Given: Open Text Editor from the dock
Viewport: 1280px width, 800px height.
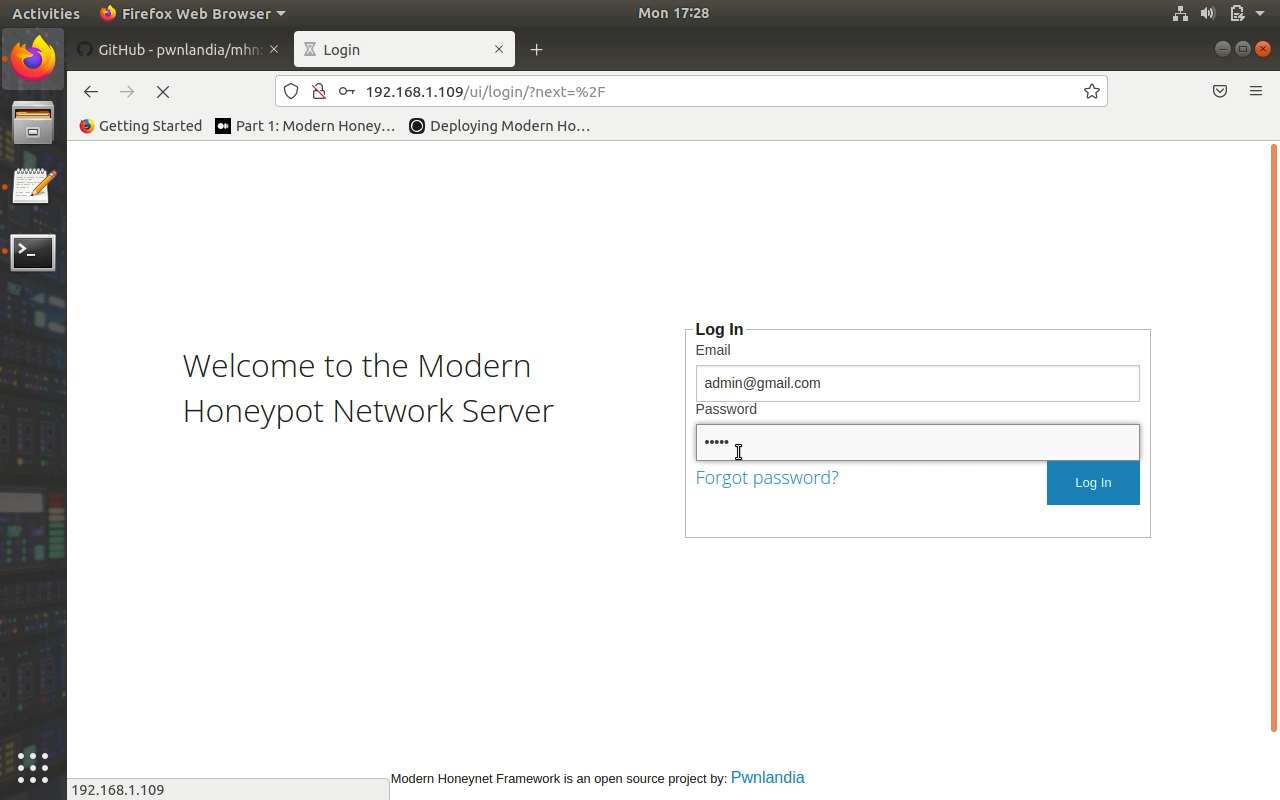Looking at the screenshot, I should (33, 187).
